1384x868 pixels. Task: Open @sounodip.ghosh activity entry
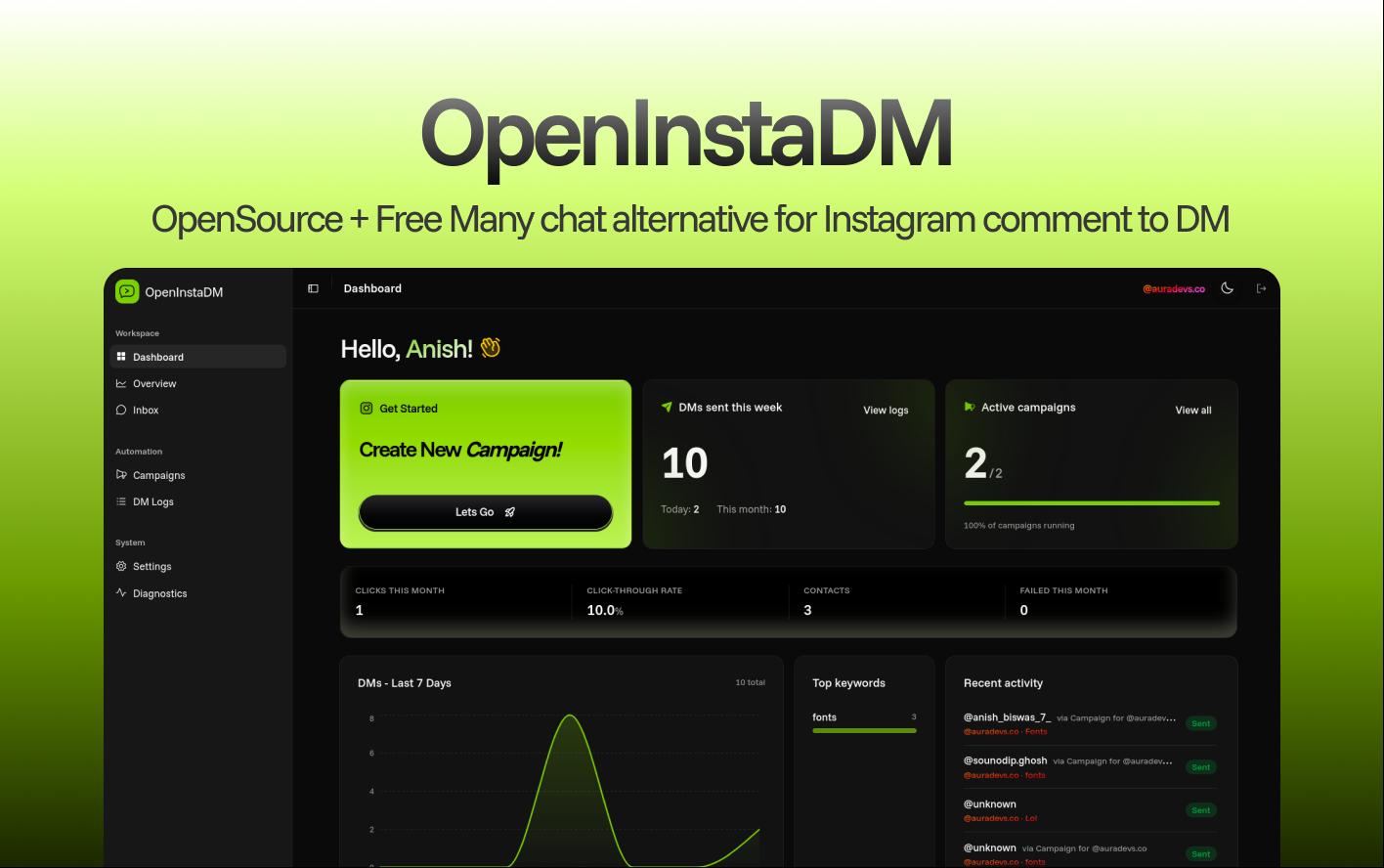[x=1090, y=767]
